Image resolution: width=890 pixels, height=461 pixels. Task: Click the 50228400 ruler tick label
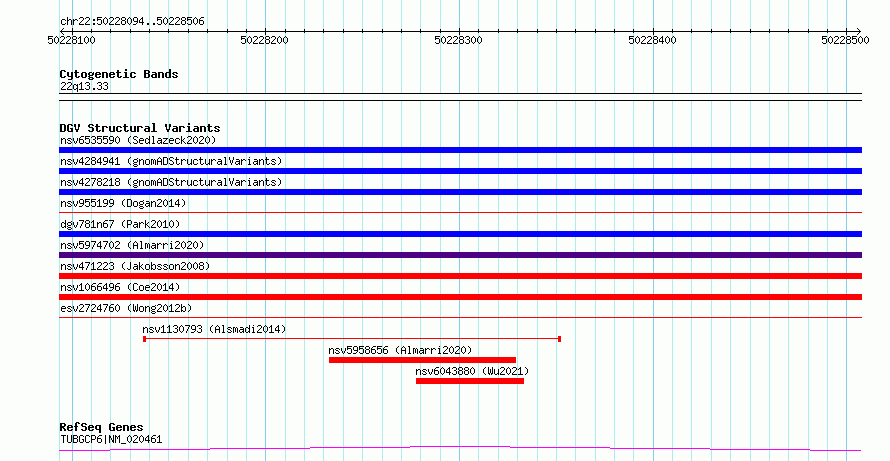pos(652,40)
